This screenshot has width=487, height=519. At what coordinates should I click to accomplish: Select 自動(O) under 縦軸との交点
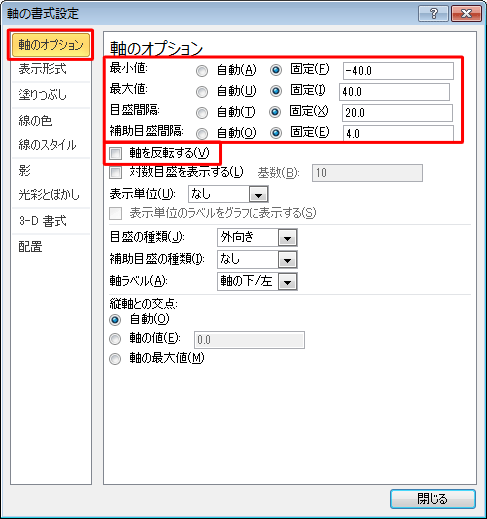115,320
